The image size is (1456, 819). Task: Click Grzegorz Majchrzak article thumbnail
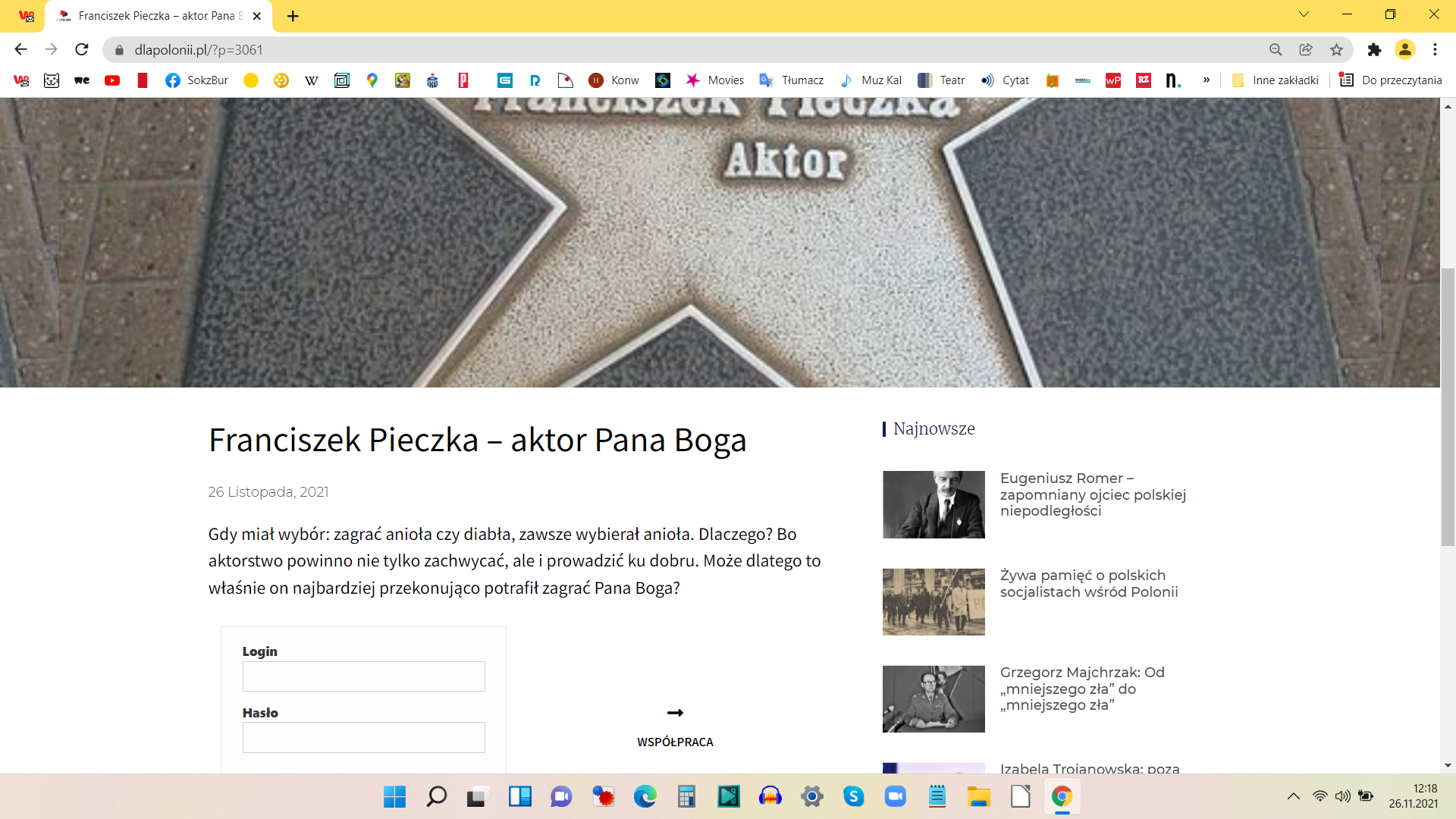[x=934, y=699]
